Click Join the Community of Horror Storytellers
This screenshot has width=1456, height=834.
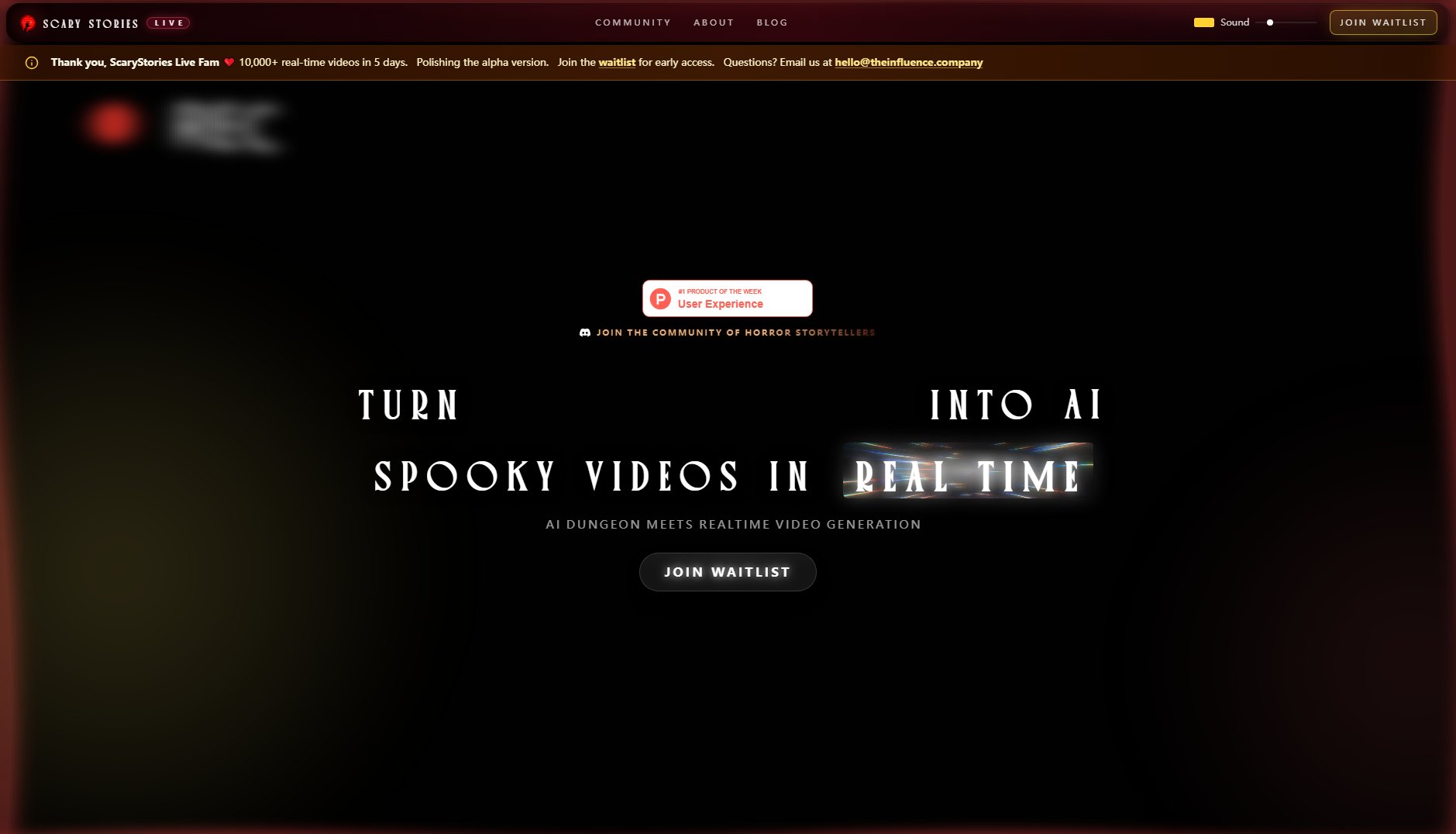coord(735,333)
